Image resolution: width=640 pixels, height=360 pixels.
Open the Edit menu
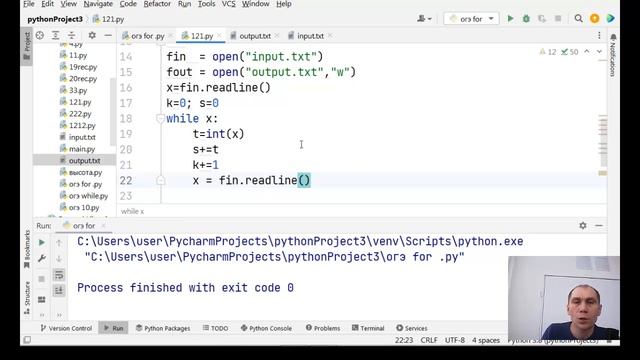pos(47,4)
